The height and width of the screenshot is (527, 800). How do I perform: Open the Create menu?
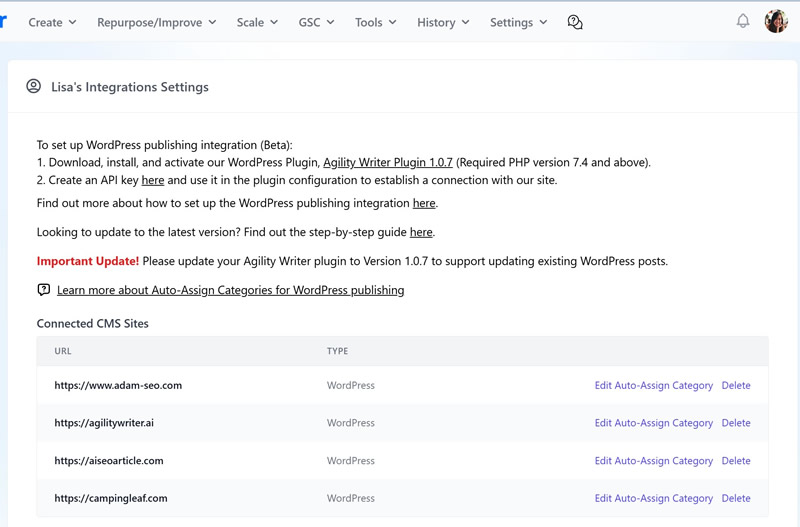[x=52, y=22]
